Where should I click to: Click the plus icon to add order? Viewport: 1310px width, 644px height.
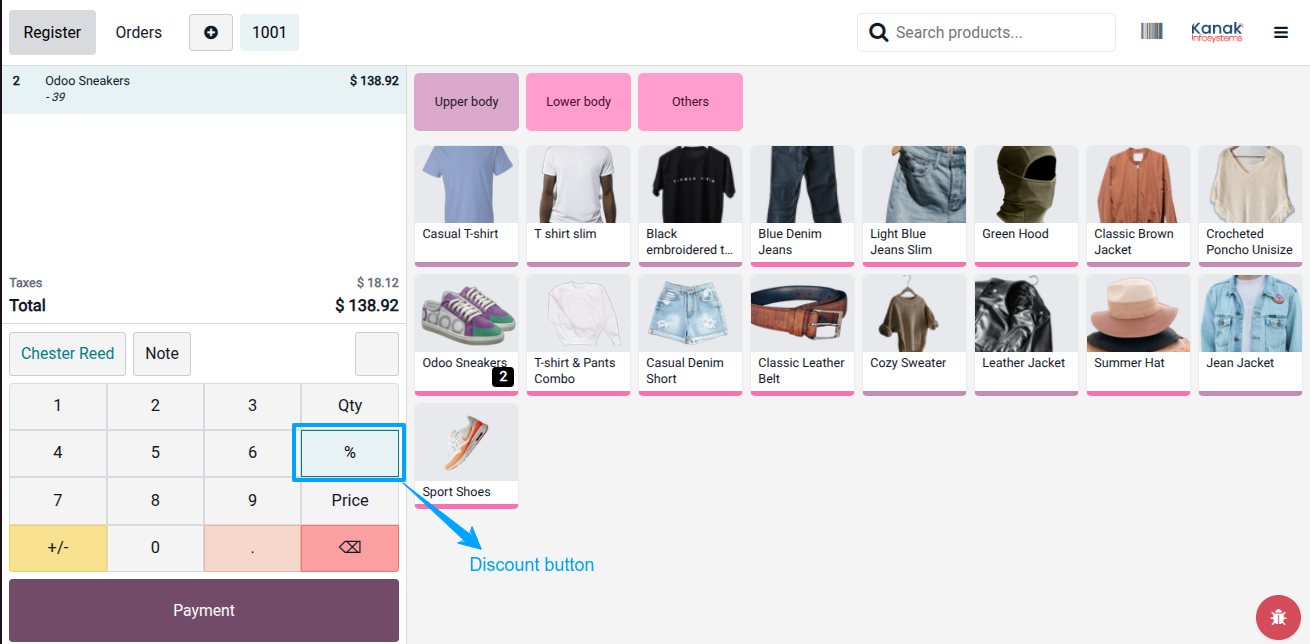211,32
